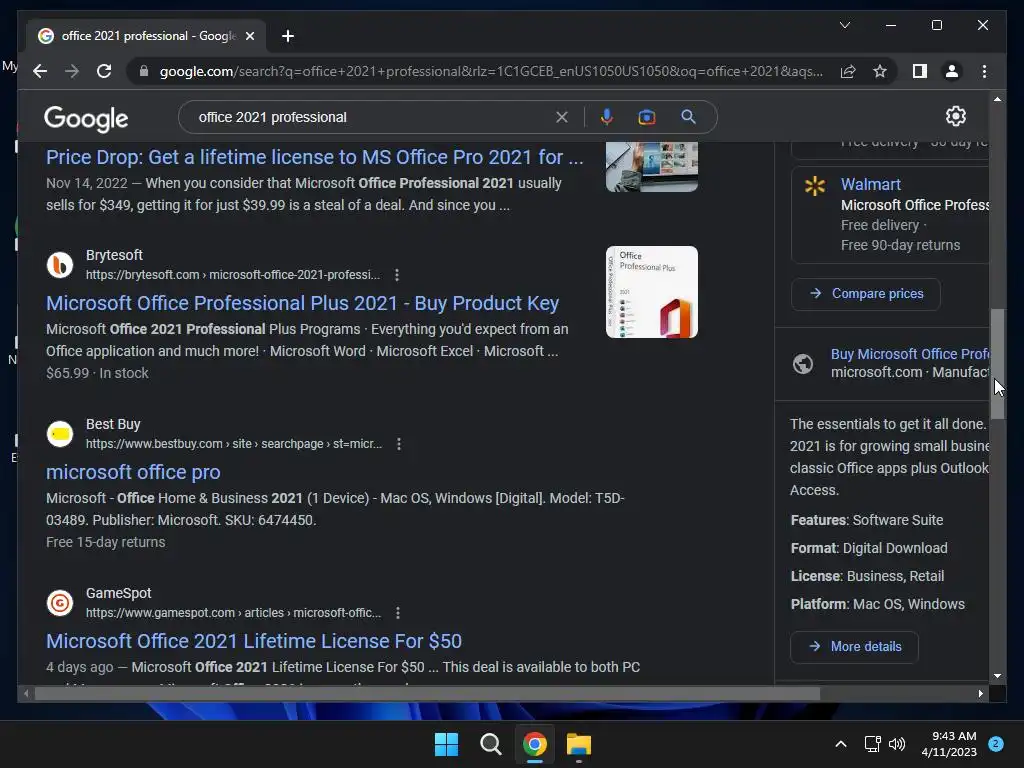Image resolution: width=1024 pixels, height=768 pixels.
Task: Open Microsoft Office Professional Plus 2021 link
Action: tap(302, 303)
